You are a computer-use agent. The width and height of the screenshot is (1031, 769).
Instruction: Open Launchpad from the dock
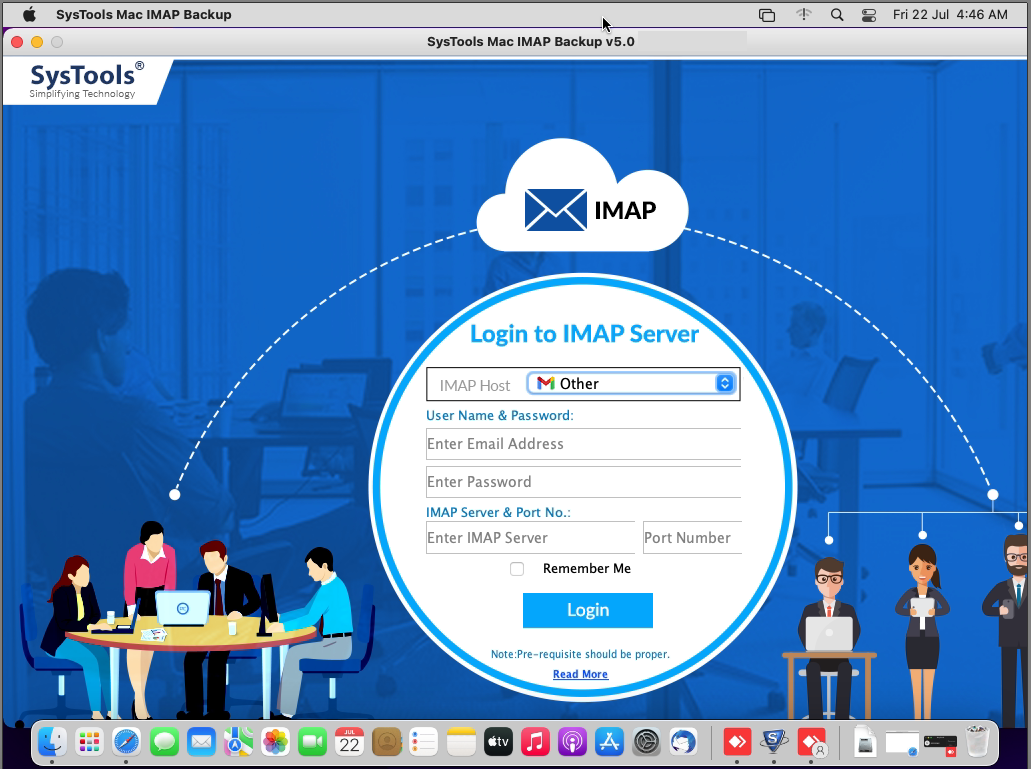[x=89, y=743]
